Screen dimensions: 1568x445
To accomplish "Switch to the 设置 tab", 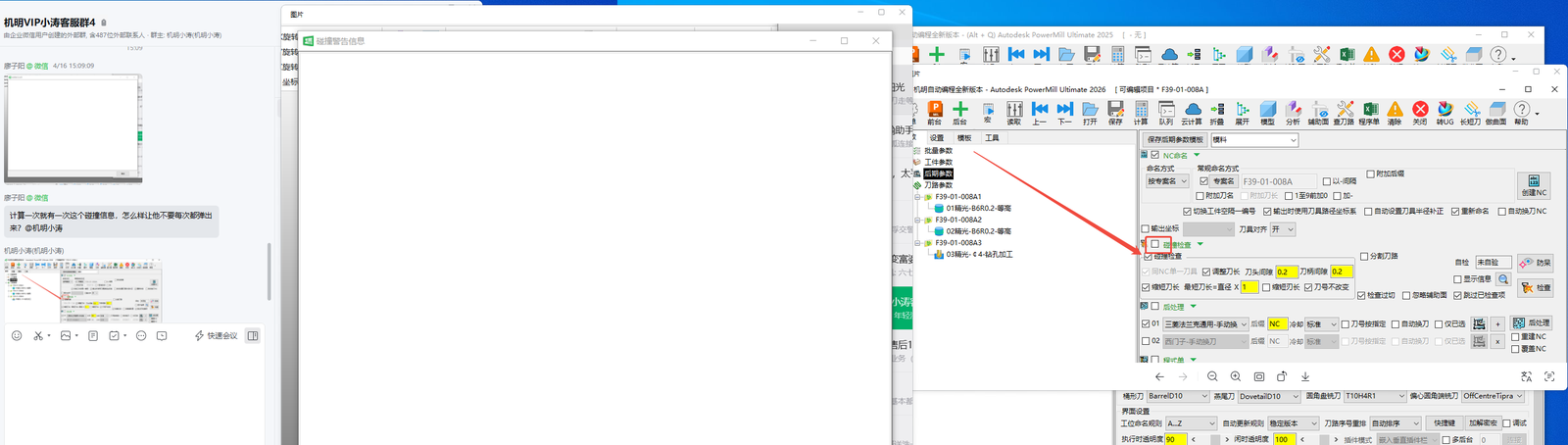I will (x=937, y=138).
